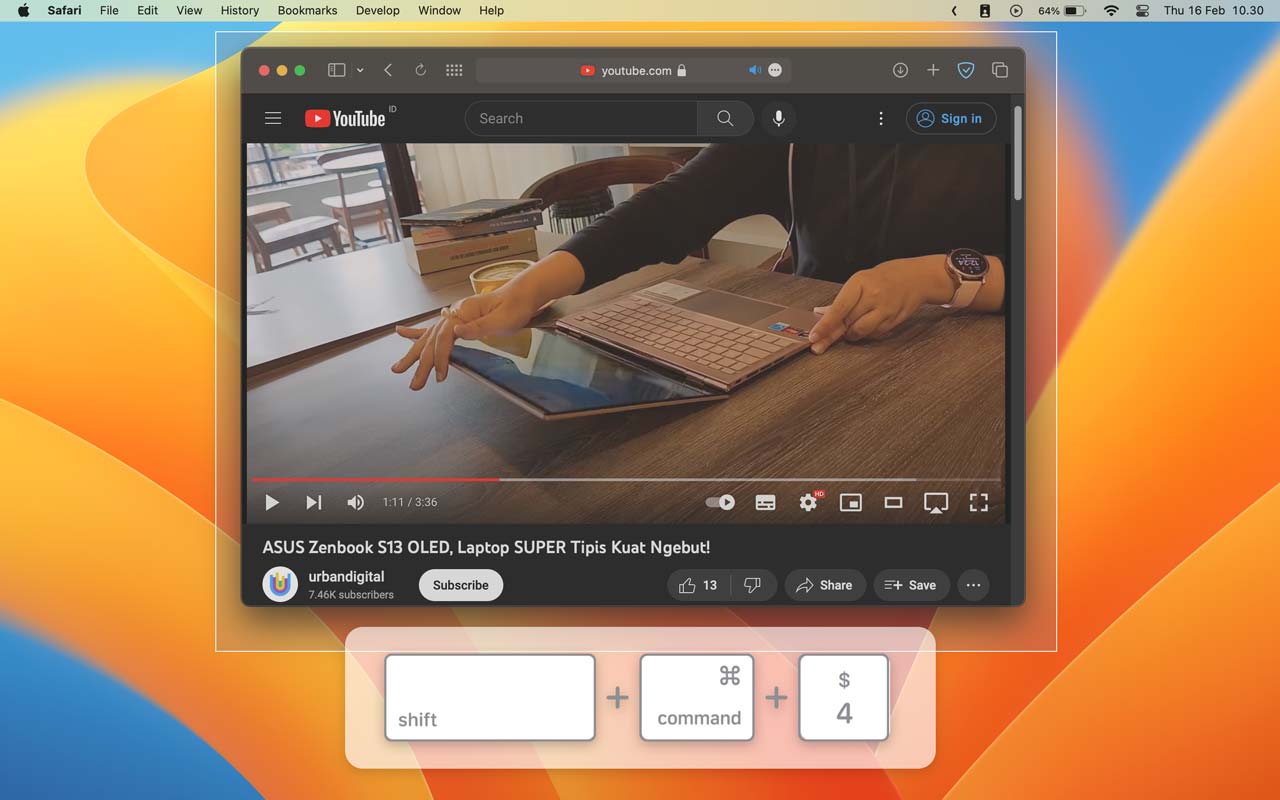Open the YouTube hamburger menu
Image resolution: width=1280 pixels, height=800 pixels.
pyautogui.click(x=273, y=118)
